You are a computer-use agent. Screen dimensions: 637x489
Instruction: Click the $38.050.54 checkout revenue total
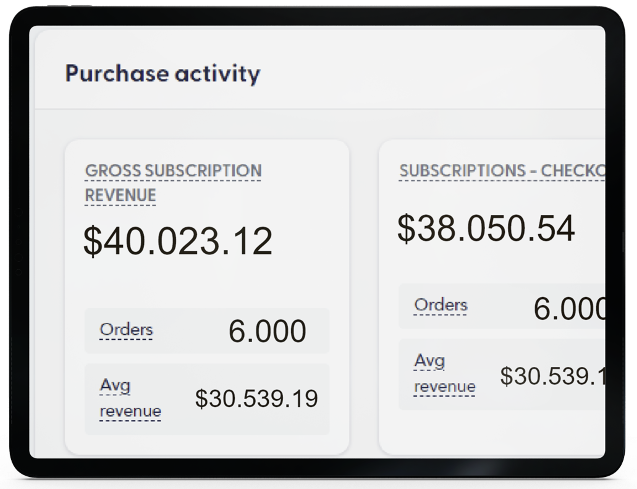pos(486,228)
